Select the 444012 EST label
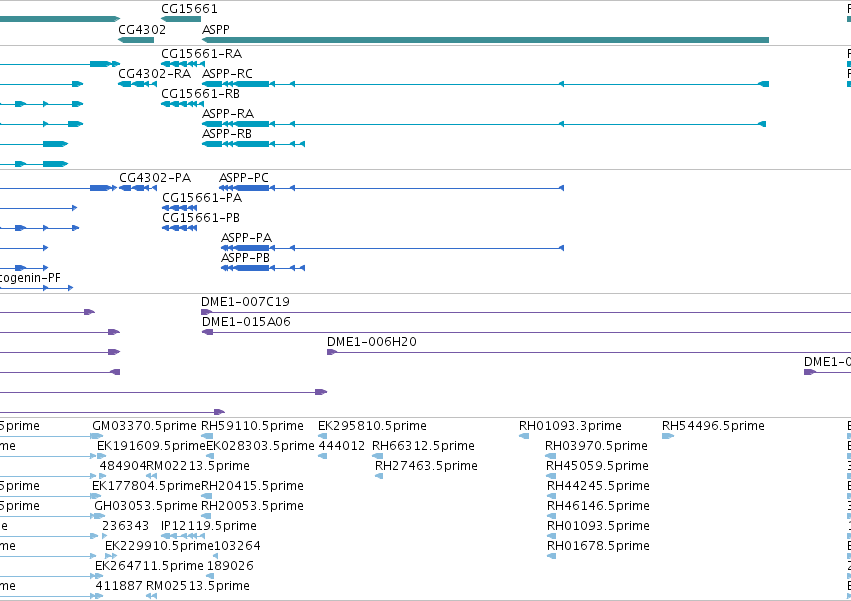Viewport: 851px width, 601px height. tap(341, 446)
